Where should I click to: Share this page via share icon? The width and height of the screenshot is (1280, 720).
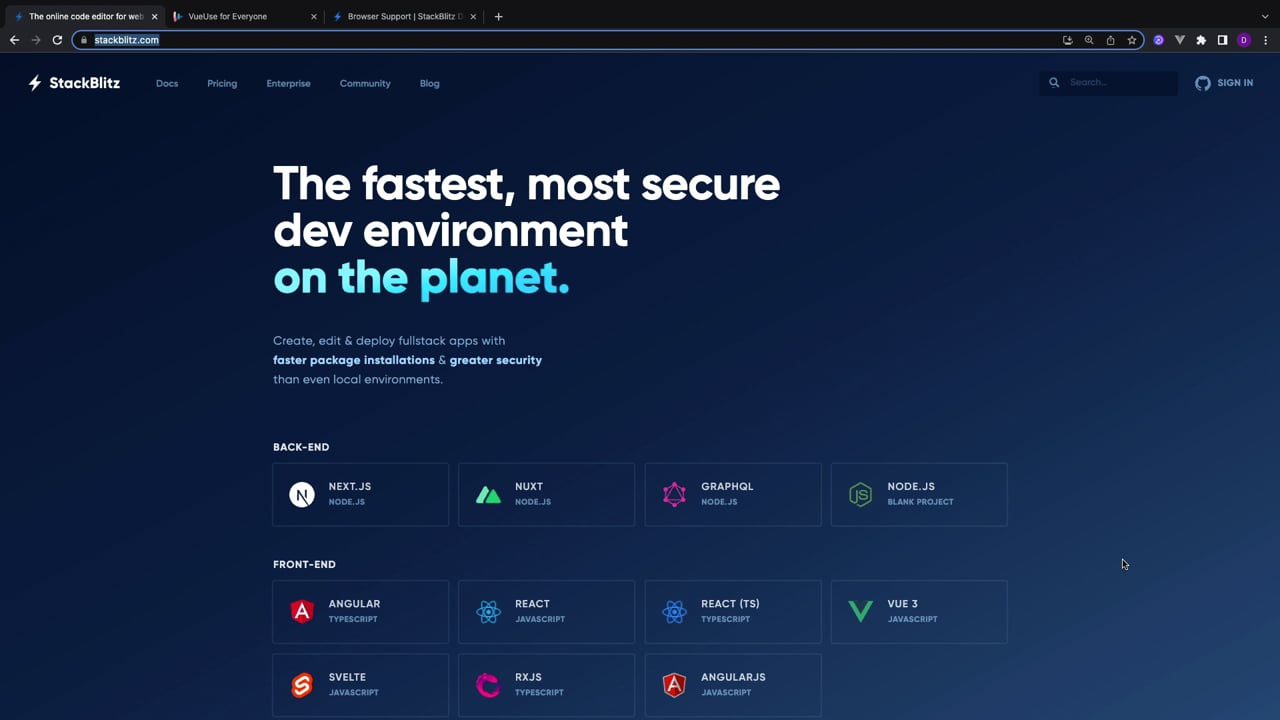click(1110, 40)
